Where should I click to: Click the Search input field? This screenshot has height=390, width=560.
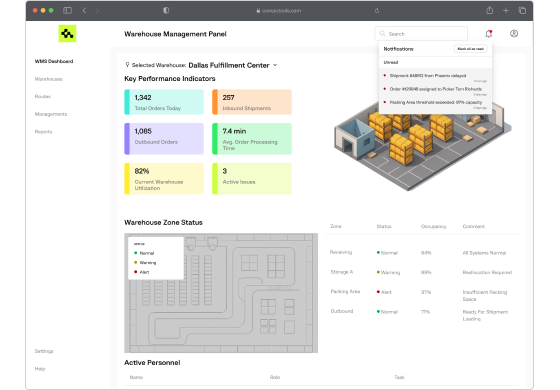(x=421, y=34)
